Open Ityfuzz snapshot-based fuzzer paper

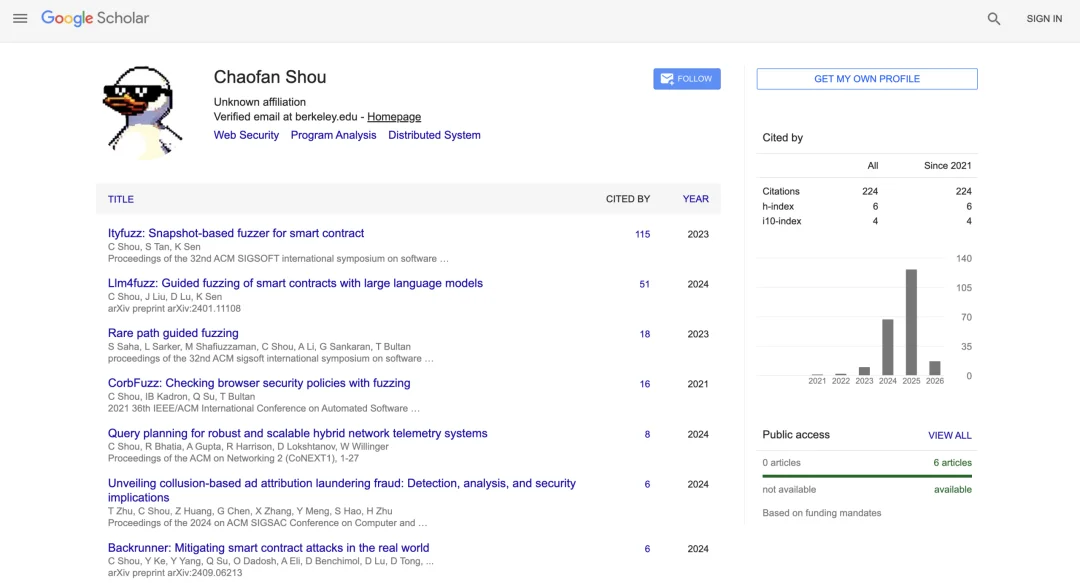point(236,233)
